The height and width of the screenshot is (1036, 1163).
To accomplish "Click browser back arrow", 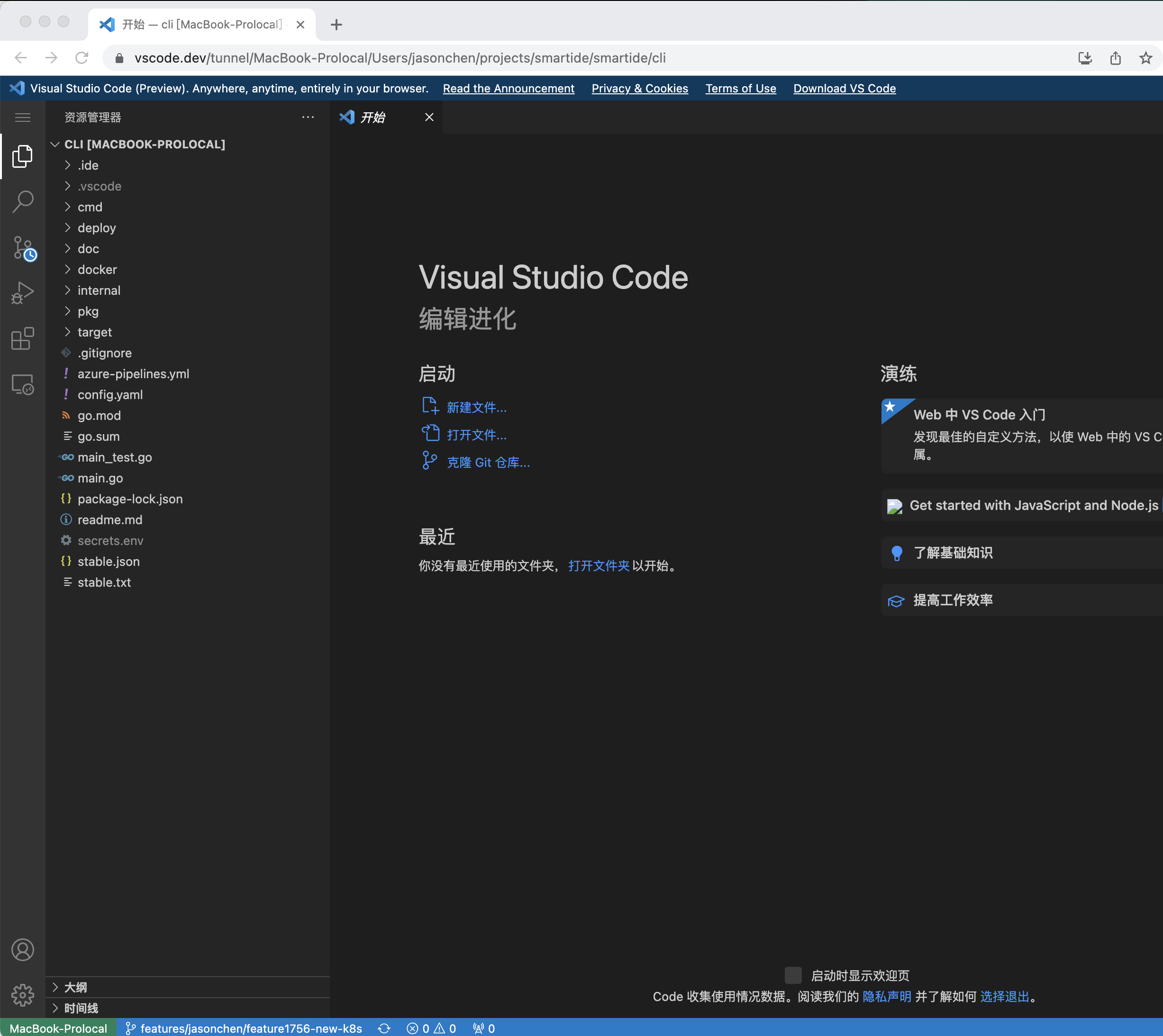I will point(21,58).
